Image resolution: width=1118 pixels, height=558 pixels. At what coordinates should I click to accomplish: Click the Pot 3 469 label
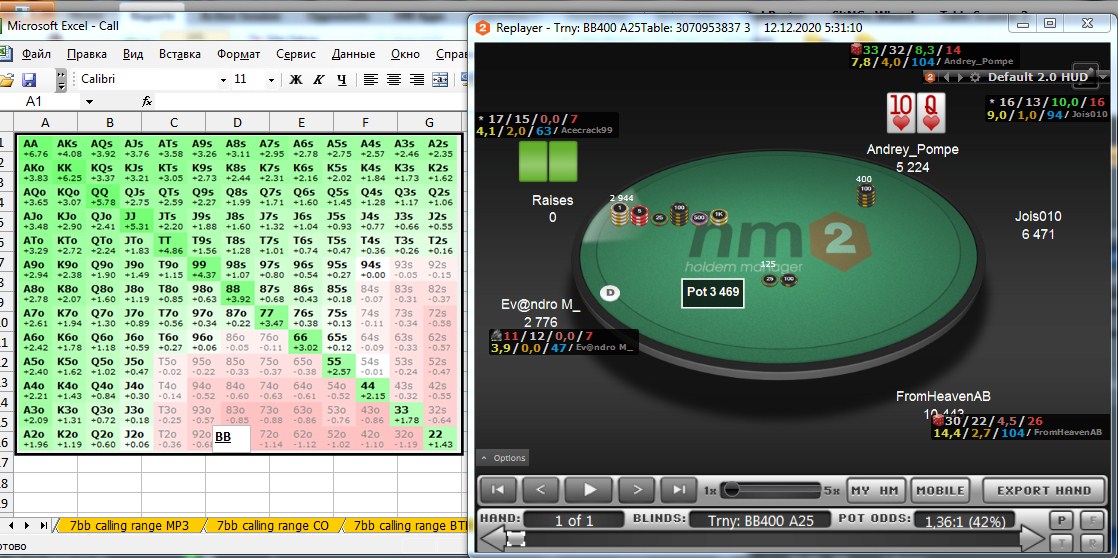click(x=712, y=292)
